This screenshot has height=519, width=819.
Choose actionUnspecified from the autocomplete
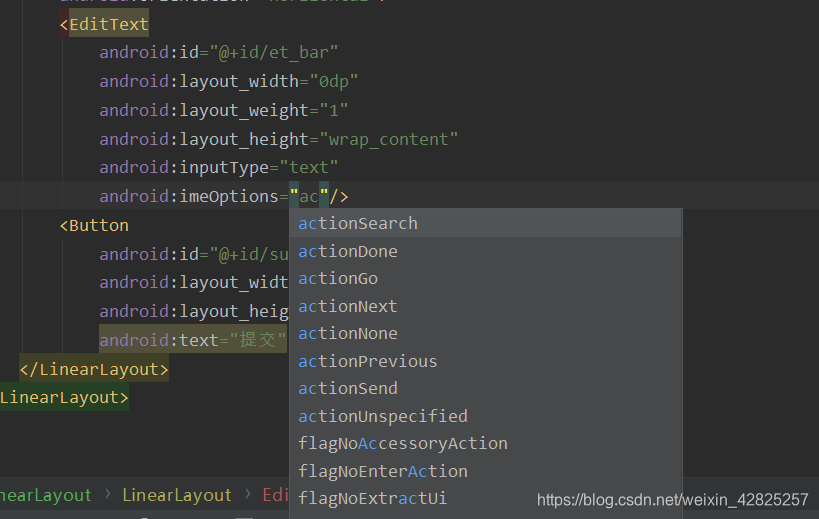click(486, 416)
